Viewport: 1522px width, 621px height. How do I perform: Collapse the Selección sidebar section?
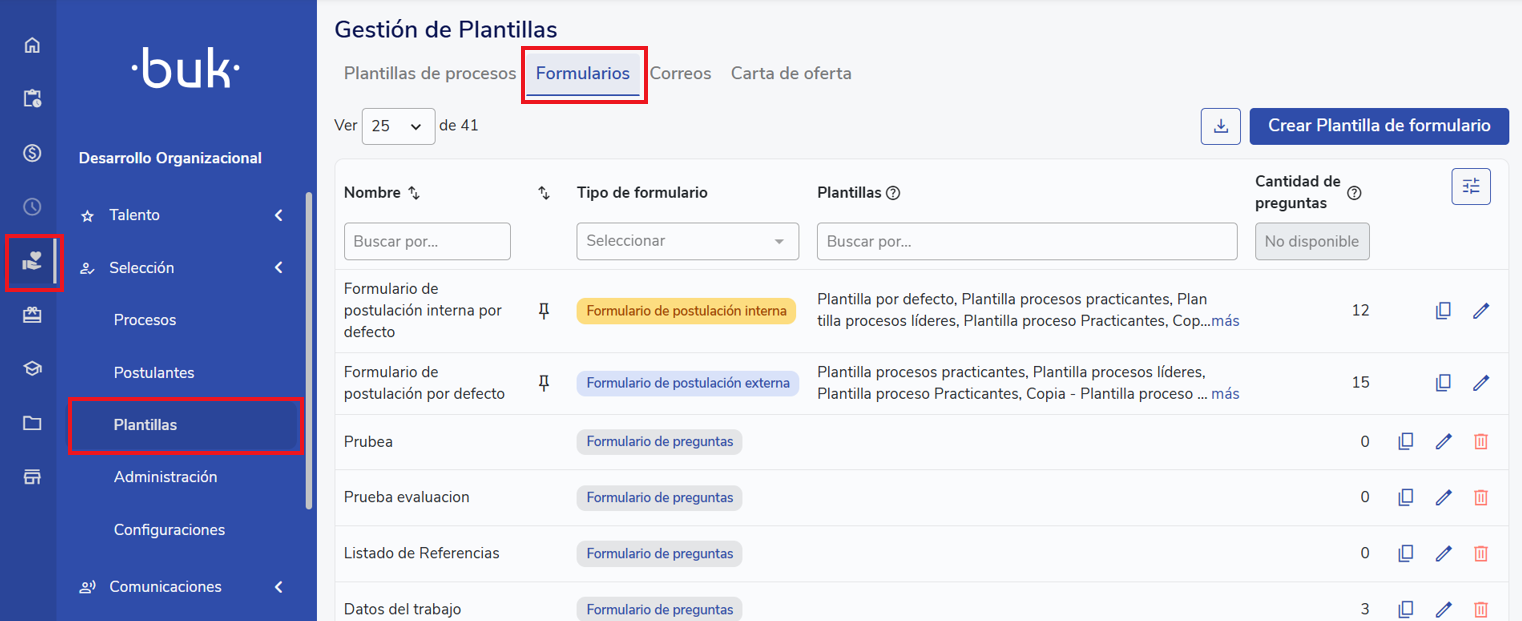point(278,268)
